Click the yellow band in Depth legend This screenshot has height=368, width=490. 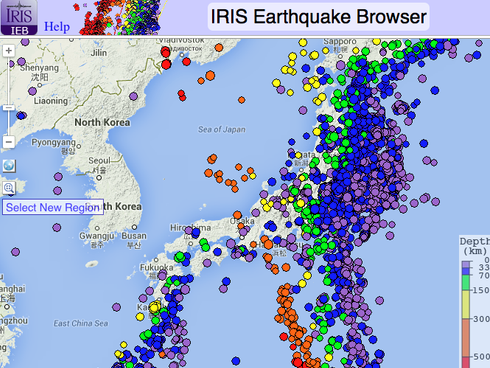tap(466, 304)
